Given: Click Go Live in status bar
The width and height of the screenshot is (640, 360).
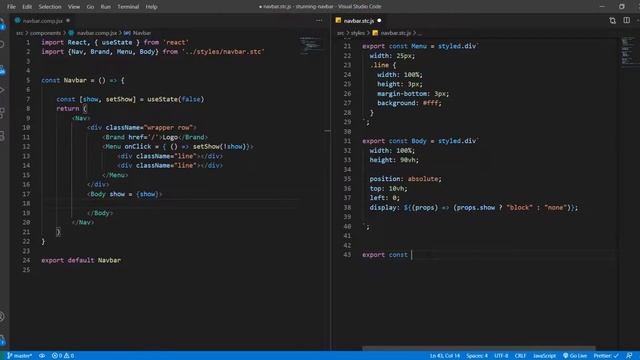Looking at the screenshot, I should (x=575, y=356).
